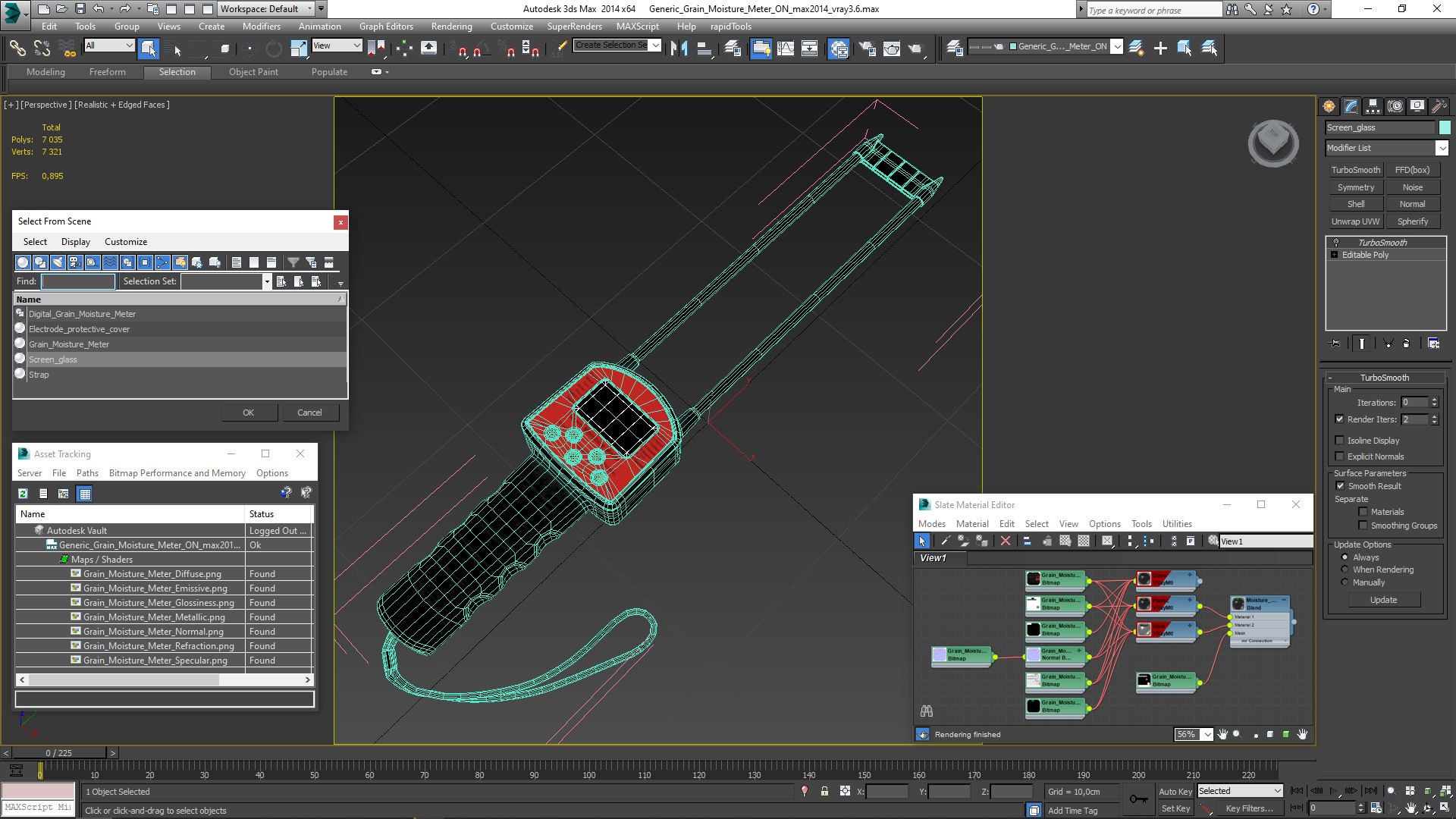Viewport: 1456px width, 819px height.
Task: Click the Screen_glass object color swatch
Action: click(x=1445, y=127)
